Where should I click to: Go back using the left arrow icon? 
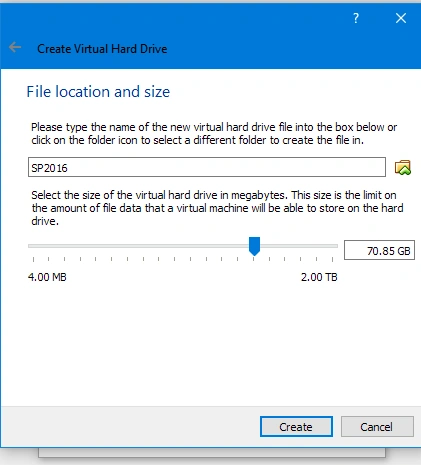pyautogui.click(x=15, y=47)
